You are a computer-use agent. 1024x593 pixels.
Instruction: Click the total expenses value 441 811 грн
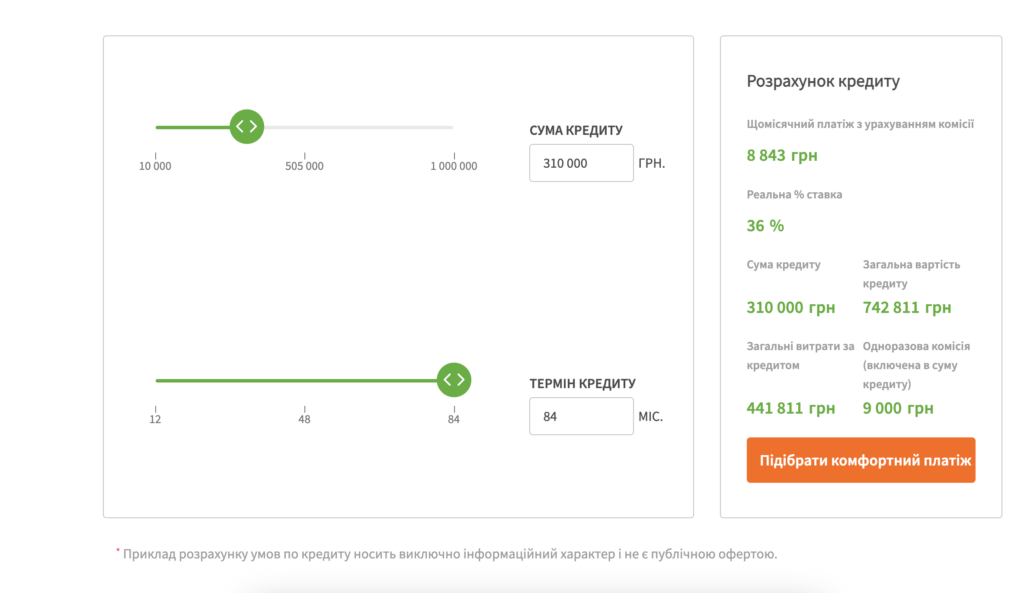790,408
